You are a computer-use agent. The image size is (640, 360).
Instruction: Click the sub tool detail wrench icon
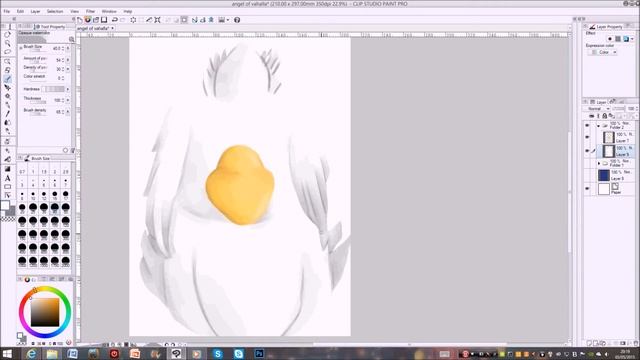[x=73, y=150]
